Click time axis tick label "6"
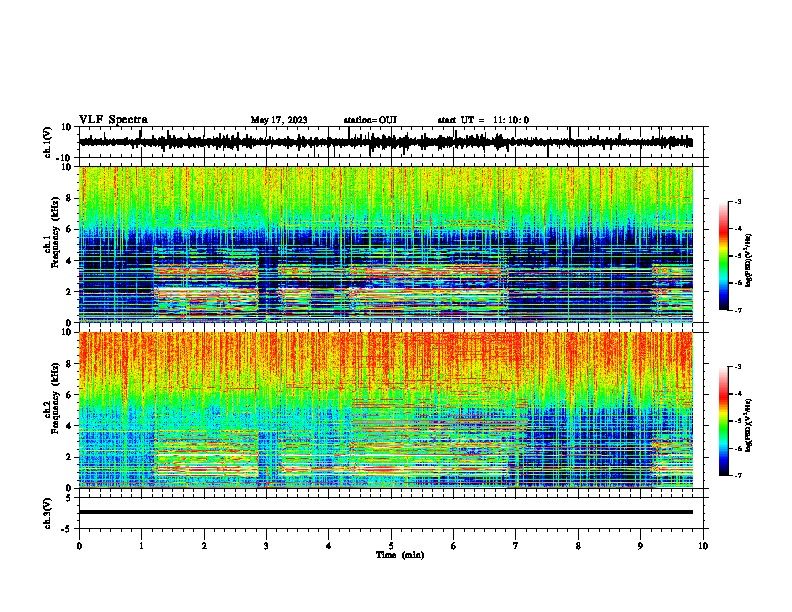Image resolution: width=792 pixels, height=612 pixels. tap(454, 546)
